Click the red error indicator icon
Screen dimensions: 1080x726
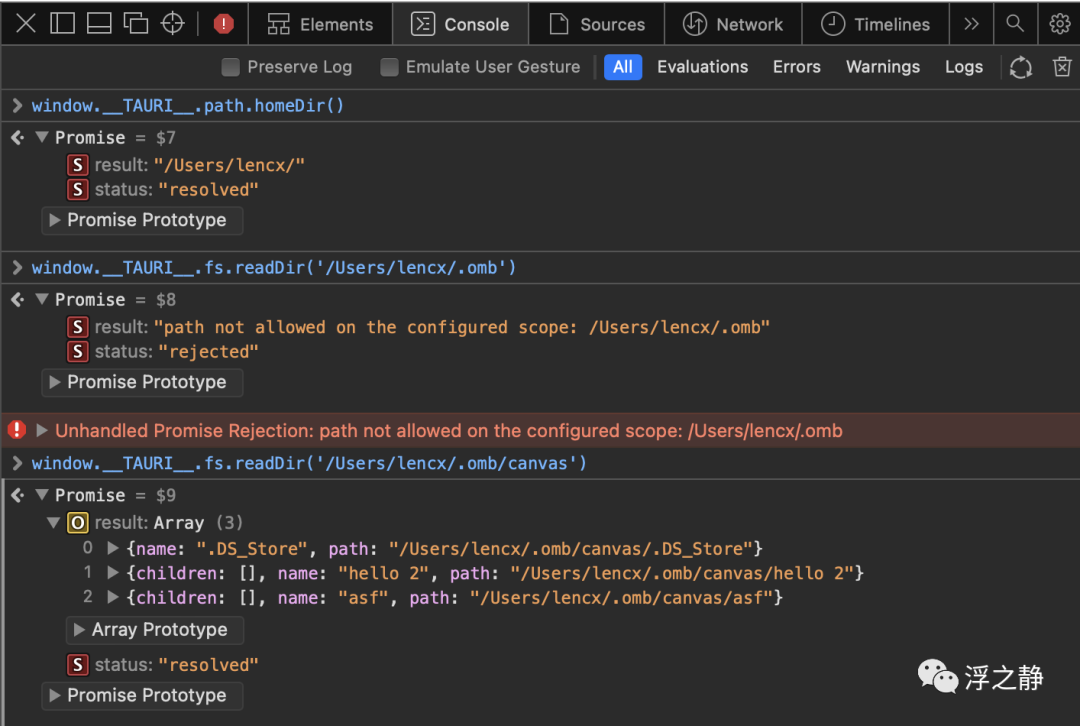pyautogui.click(x=224, y=24)
